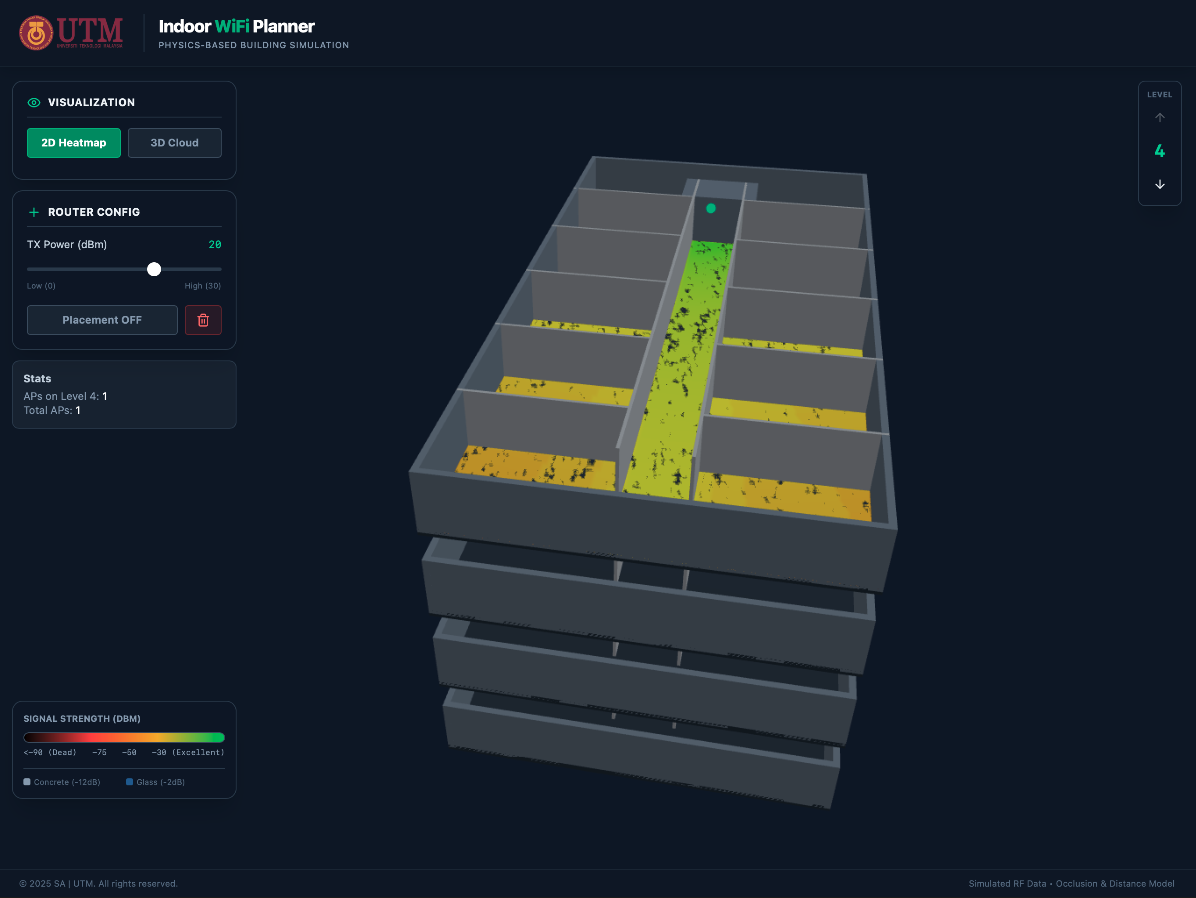1196x898 pixels.
Task: Click the current level number 4
Action: (x=1160, y=152)
